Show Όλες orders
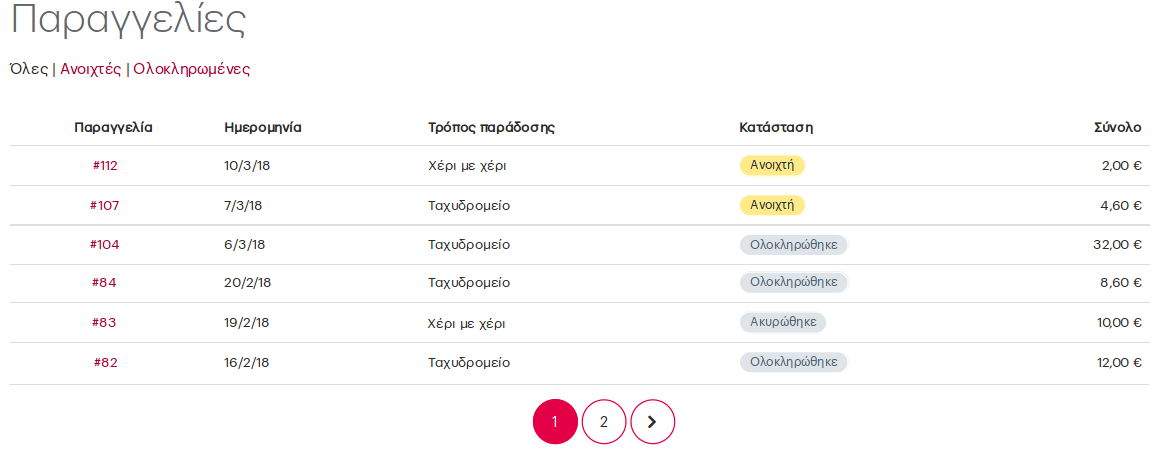The height and width of the screenshot is (461, 1160). click(x=28, y=70)
